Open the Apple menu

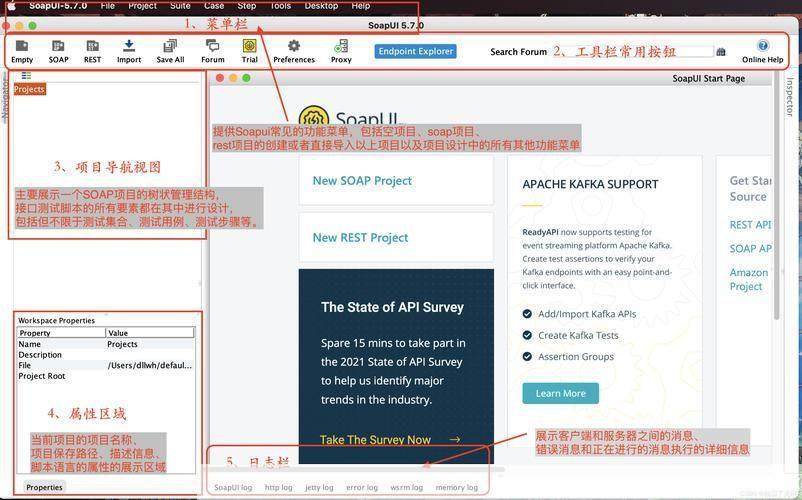11,6
